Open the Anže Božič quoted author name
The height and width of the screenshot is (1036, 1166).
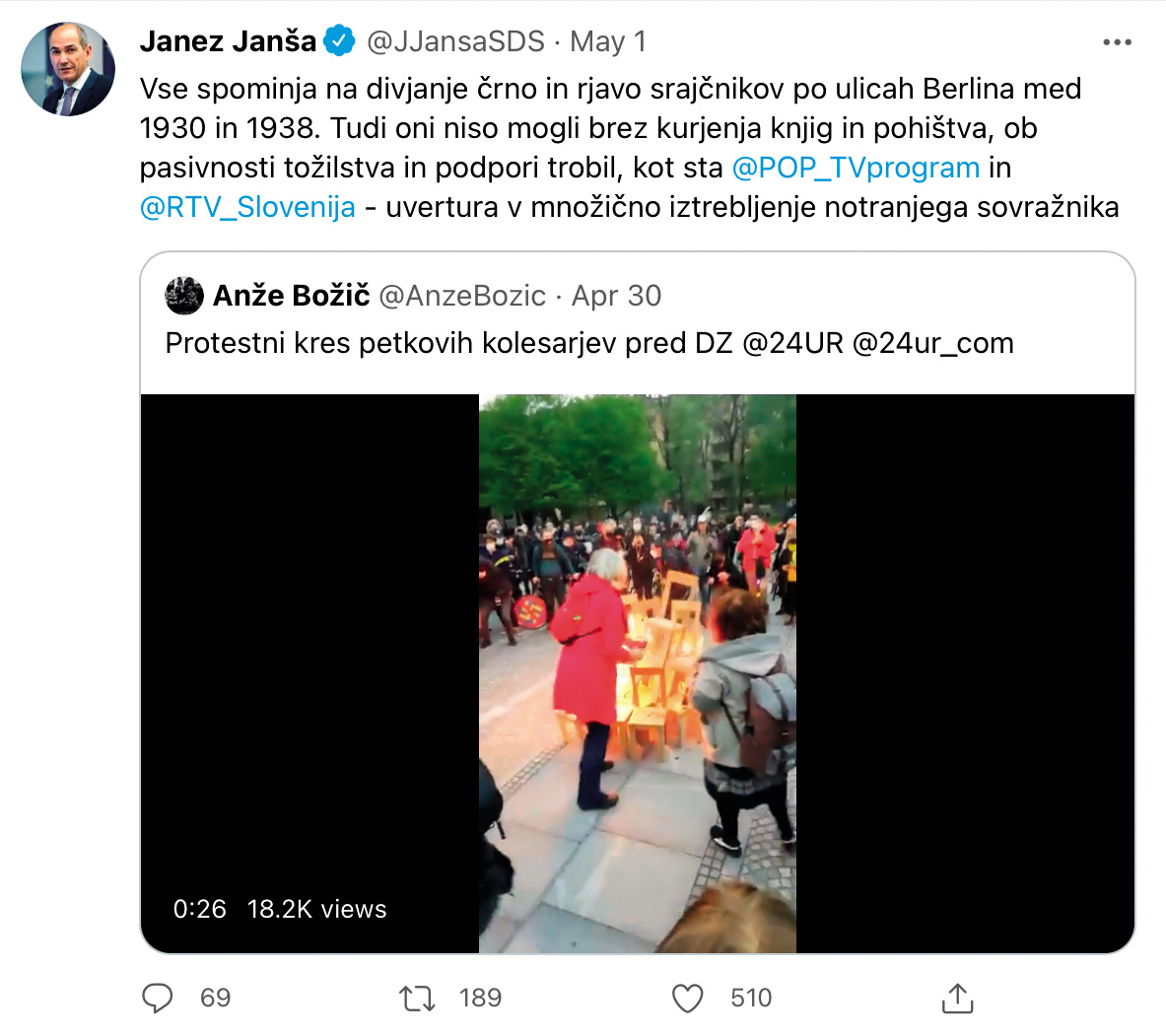coord(292,296)
